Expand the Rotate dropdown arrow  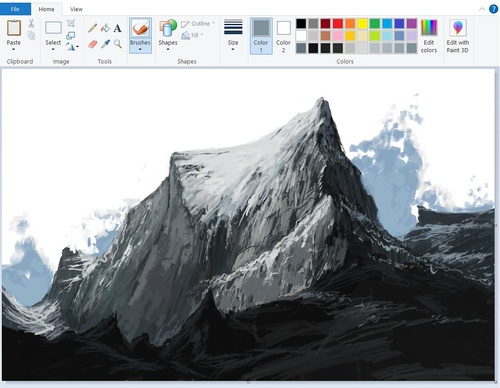(78, 47)
